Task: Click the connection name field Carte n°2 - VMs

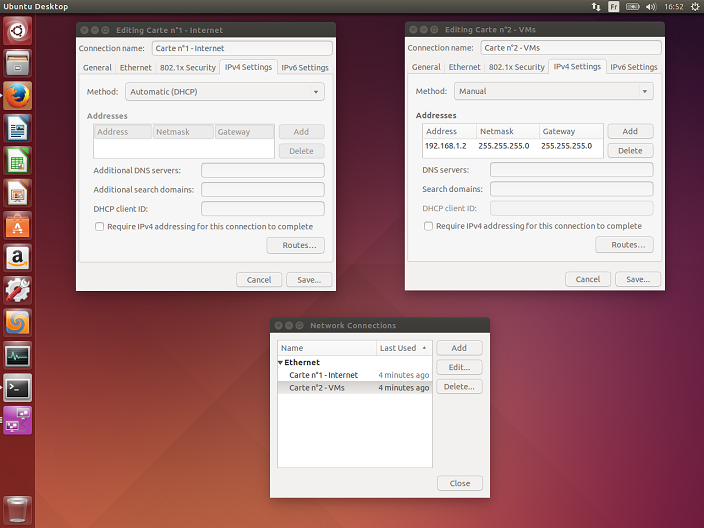Action: pos(571,48)
